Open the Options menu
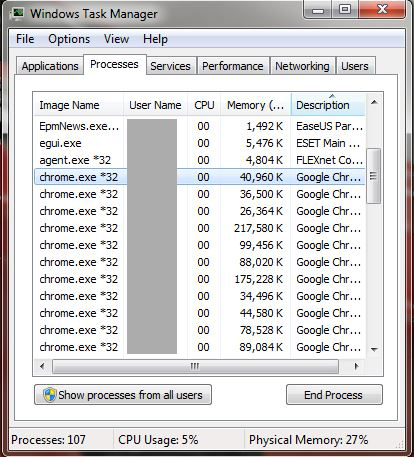Image resolution: width=414 pixels, height=457 pixels. tap(69, 39)
